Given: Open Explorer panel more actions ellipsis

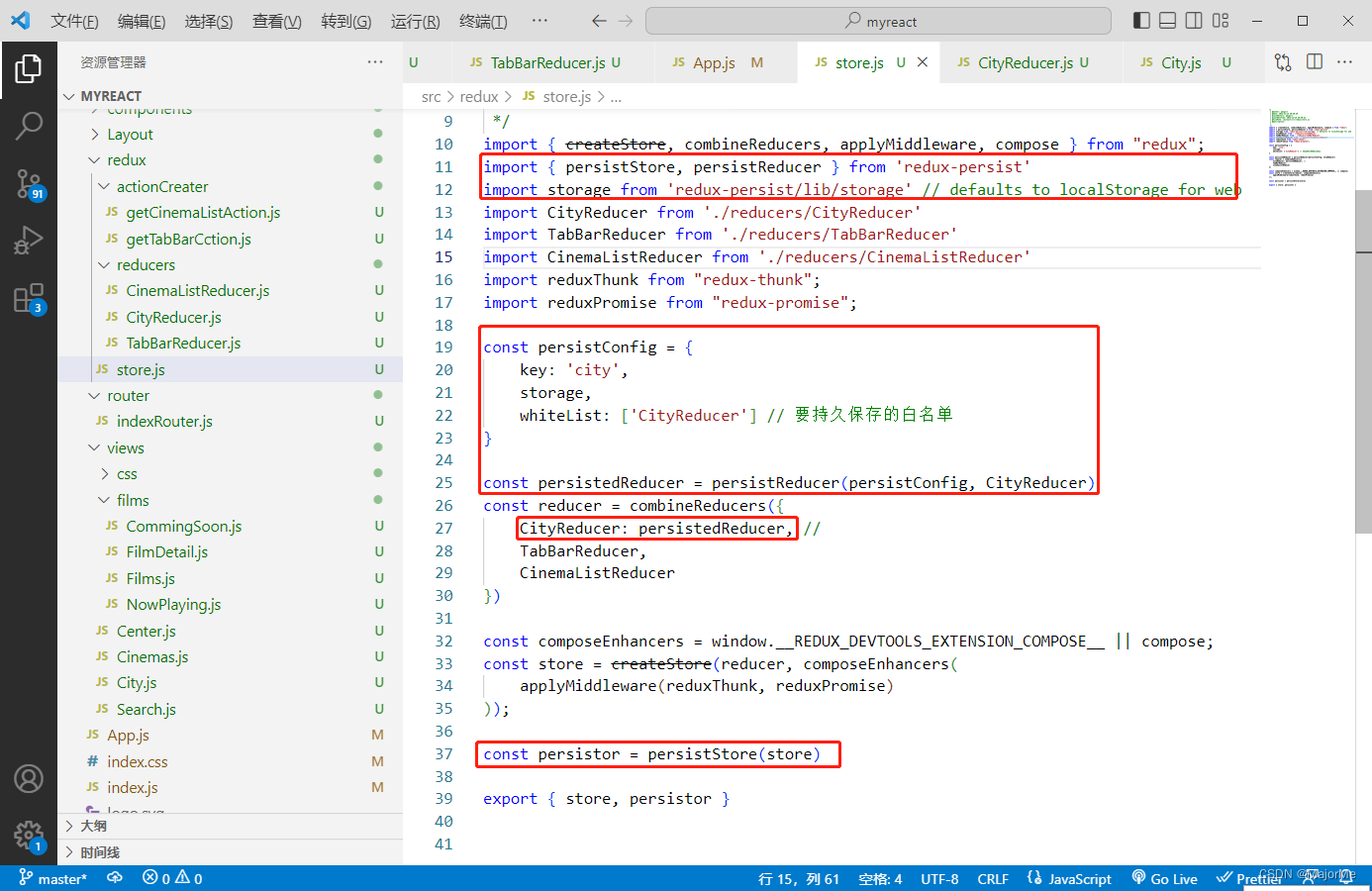Looking at the screenshot, I should point(375,62).
